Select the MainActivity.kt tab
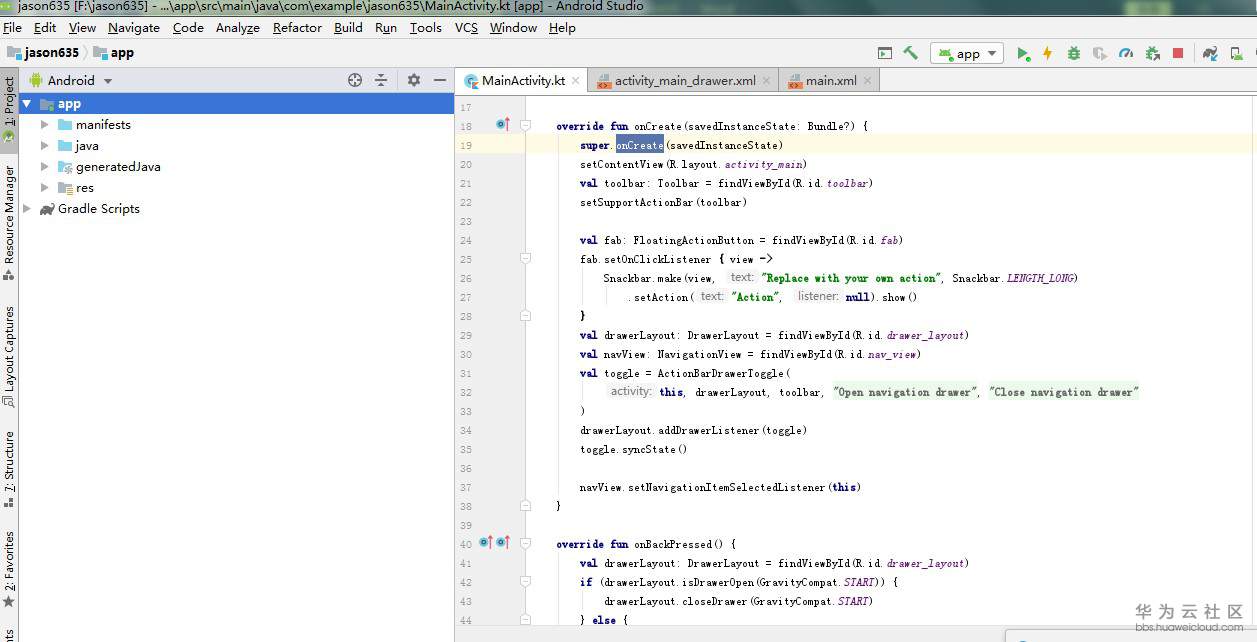The image size is (1257, 642). coord(523,81)
